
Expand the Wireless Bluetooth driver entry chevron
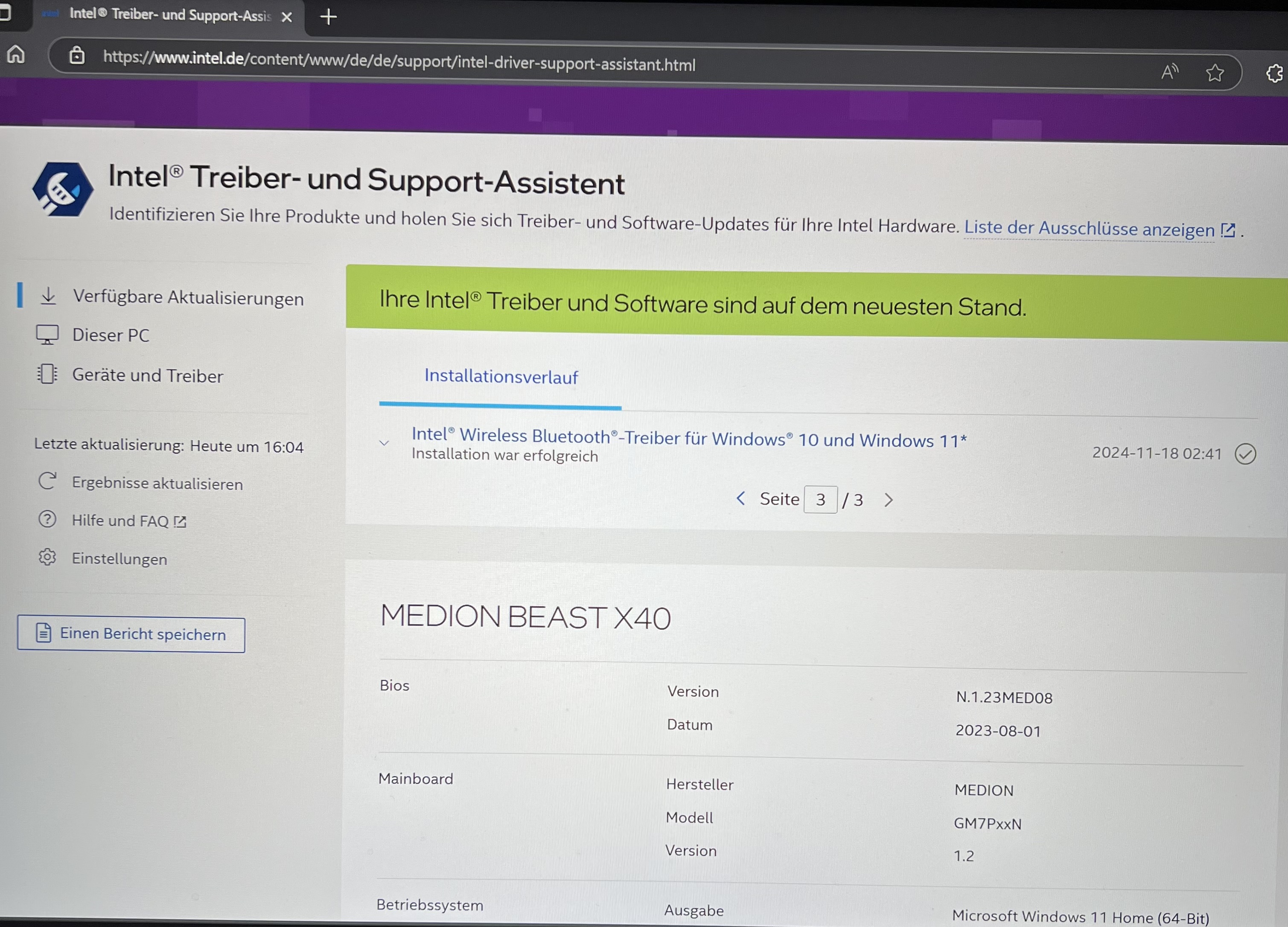click(384, 443)
